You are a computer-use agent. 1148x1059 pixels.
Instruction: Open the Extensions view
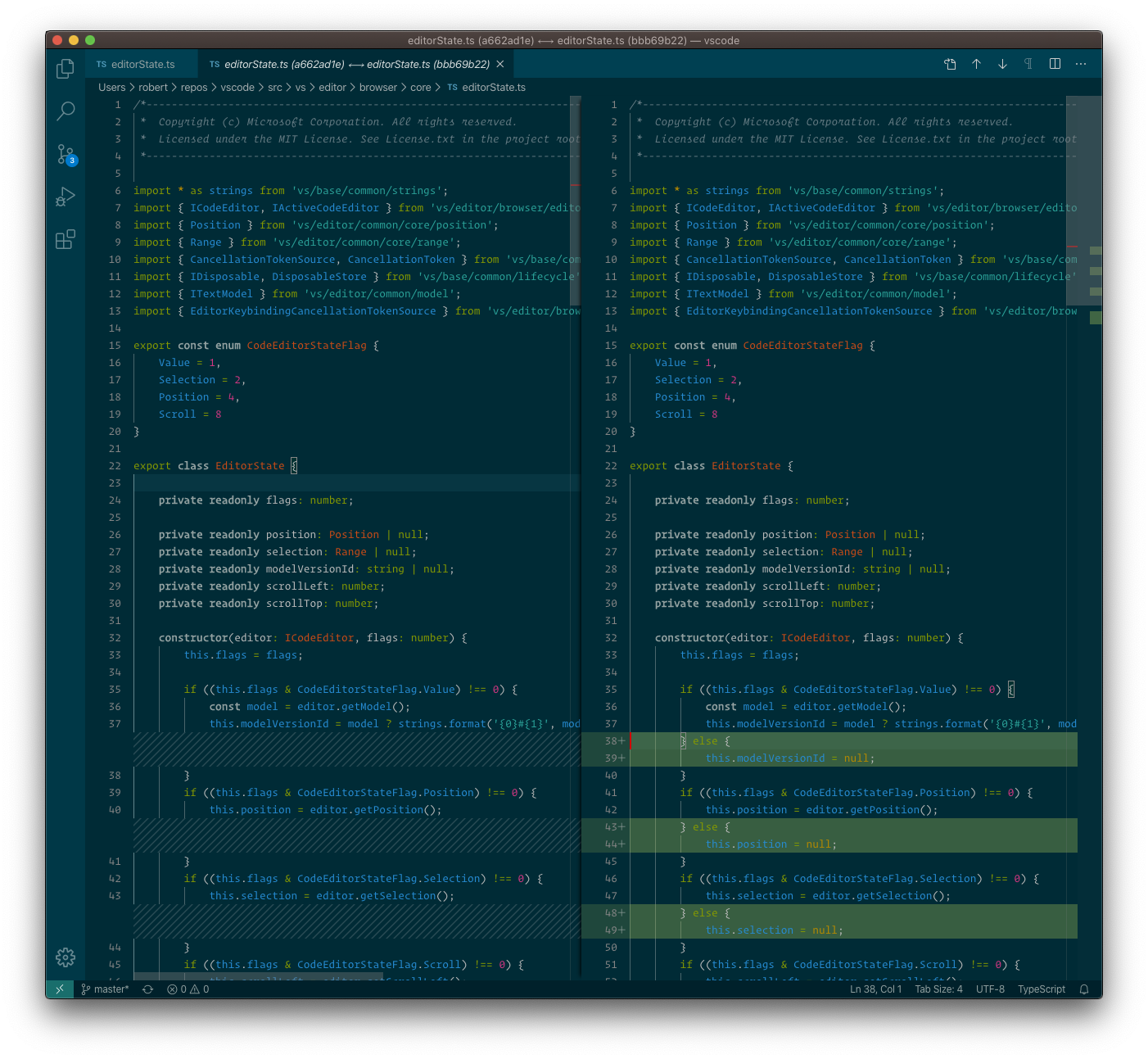pyautogui.click(x=66, y=239)
